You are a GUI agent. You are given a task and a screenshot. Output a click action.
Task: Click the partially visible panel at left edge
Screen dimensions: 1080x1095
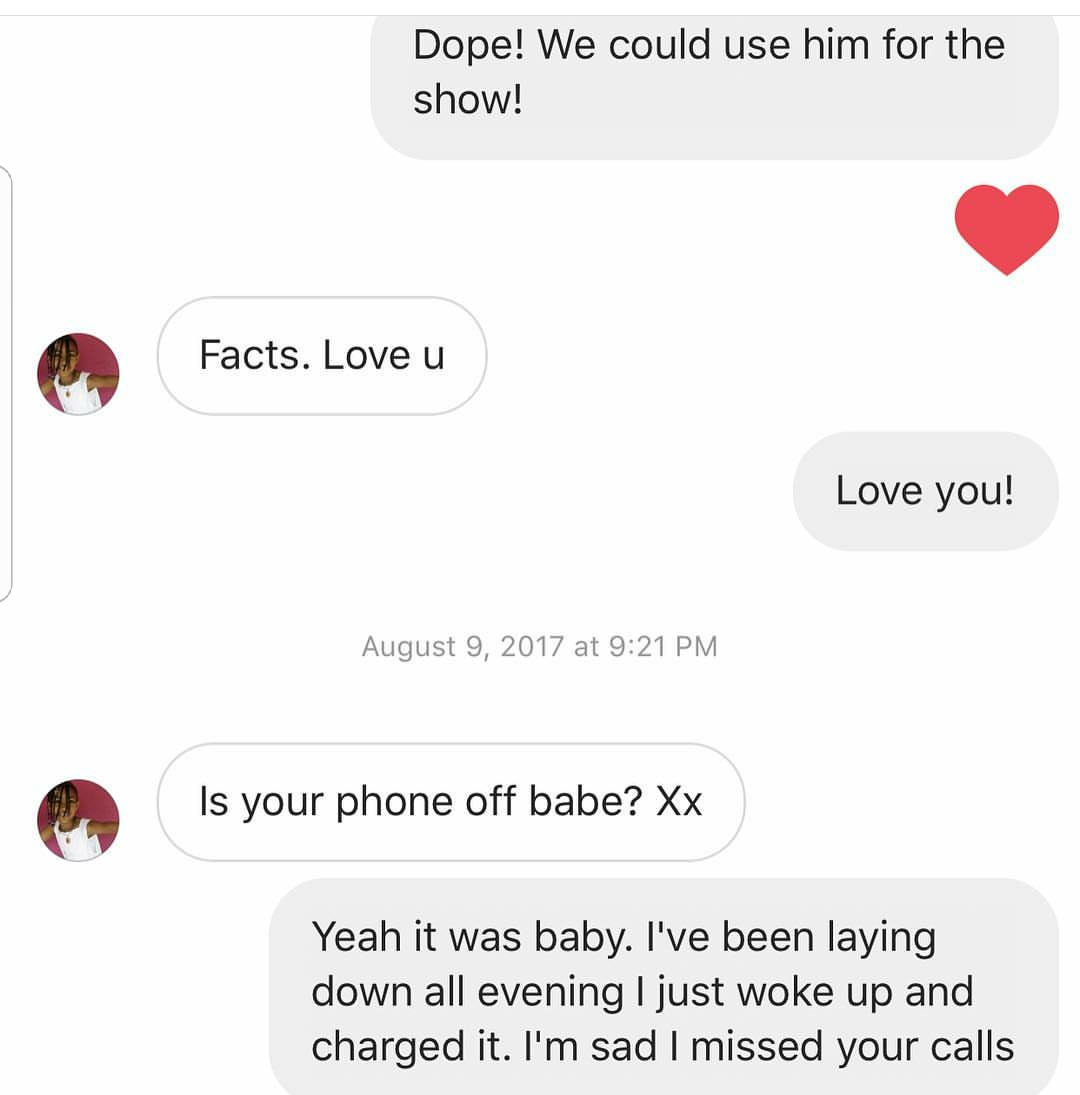[x=6, y=383]
